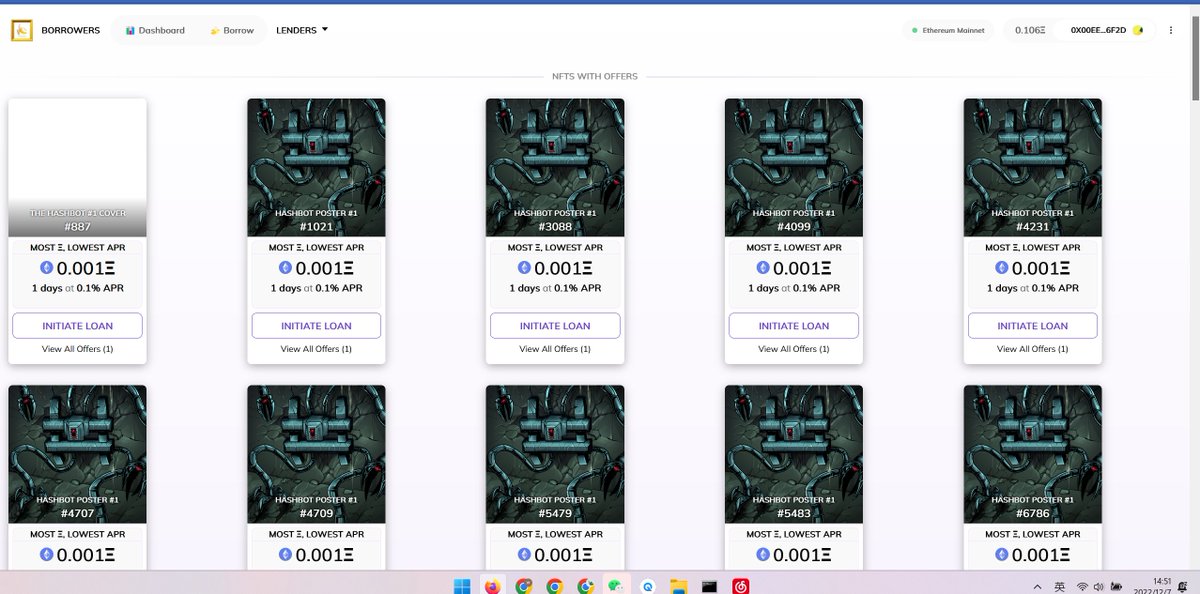
Task: Open the Hashbot Poster #4709 image
Action: click(x=316, y=454)
